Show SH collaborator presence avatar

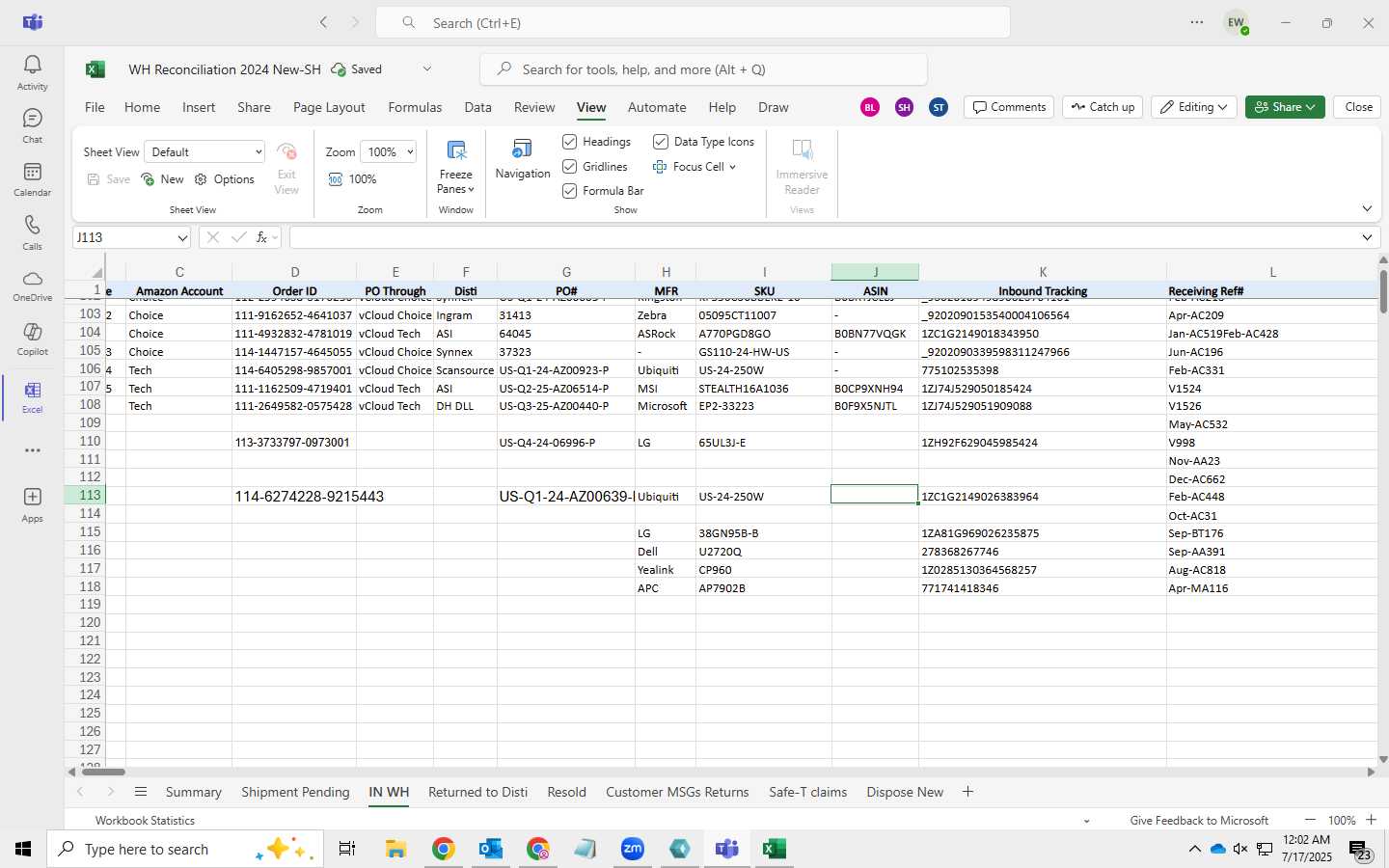pyautogui.click(x=904, y=107)
